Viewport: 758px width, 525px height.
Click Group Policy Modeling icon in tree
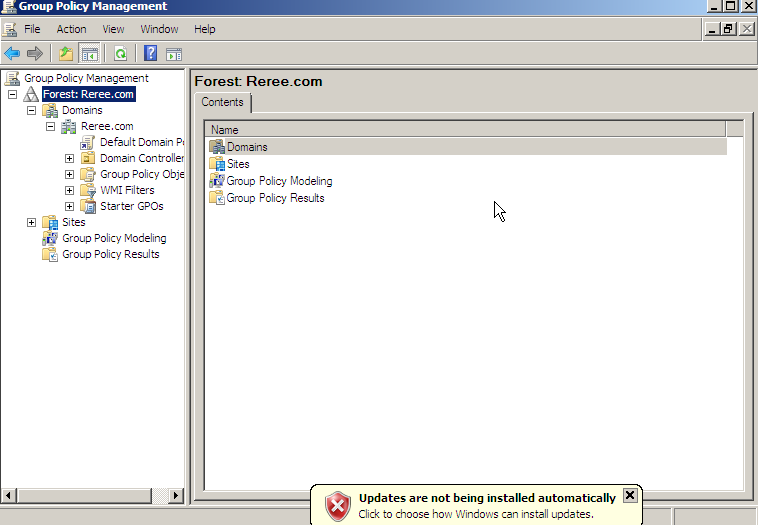[x=50, y=238]
